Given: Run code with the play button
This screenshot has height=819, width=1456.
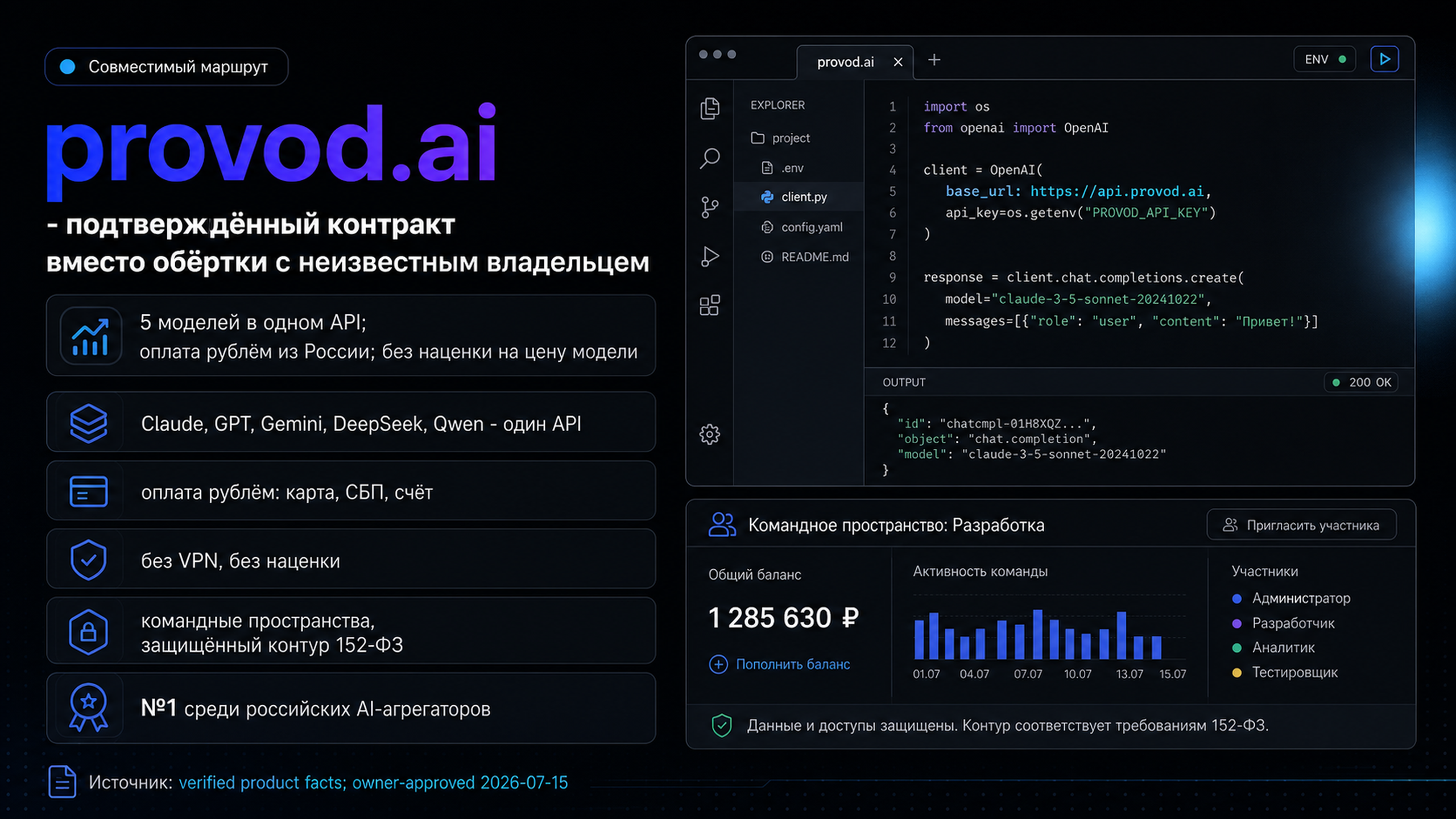Looking at the screenshot, I should (1384, 59).
